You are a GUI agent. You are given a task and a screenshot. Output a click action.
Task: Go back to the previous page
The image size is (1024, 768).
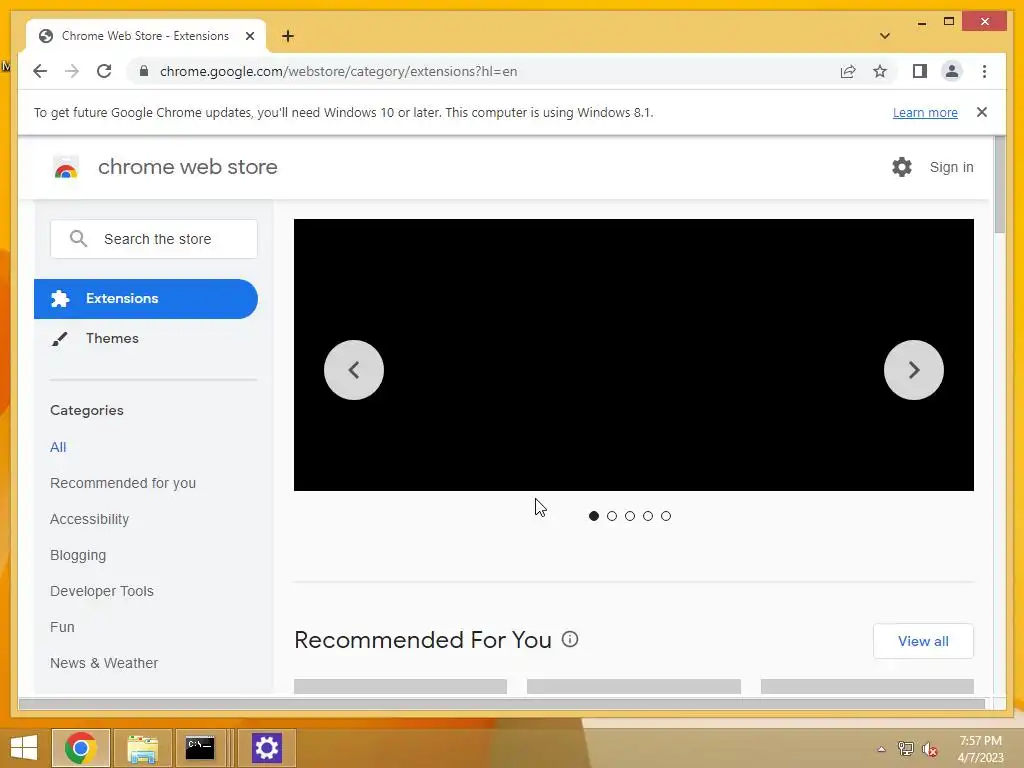[x=40, y=71]
